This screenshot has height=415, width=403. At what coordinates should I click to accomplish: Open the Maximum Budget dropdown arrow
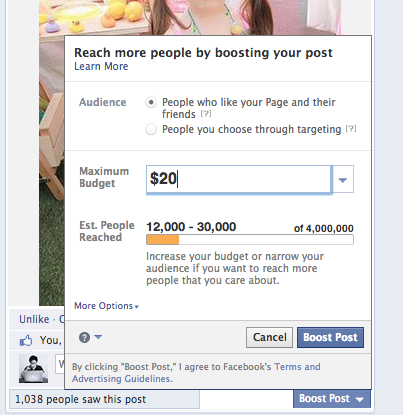pyautogui.click(x=343, y=179)
